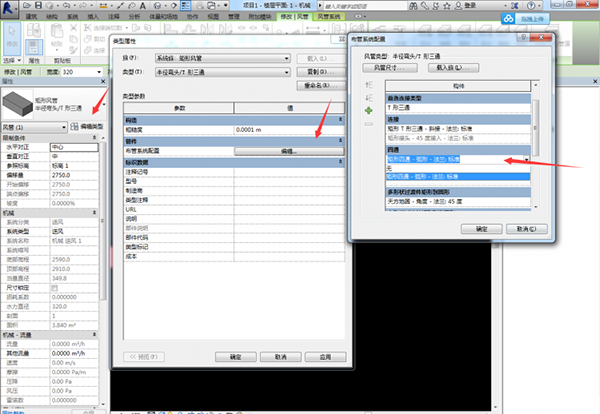This screenshot has width=600, height=414.
Task: Collapse the Constraints section in Properties palette
Action: coord(95,137)
